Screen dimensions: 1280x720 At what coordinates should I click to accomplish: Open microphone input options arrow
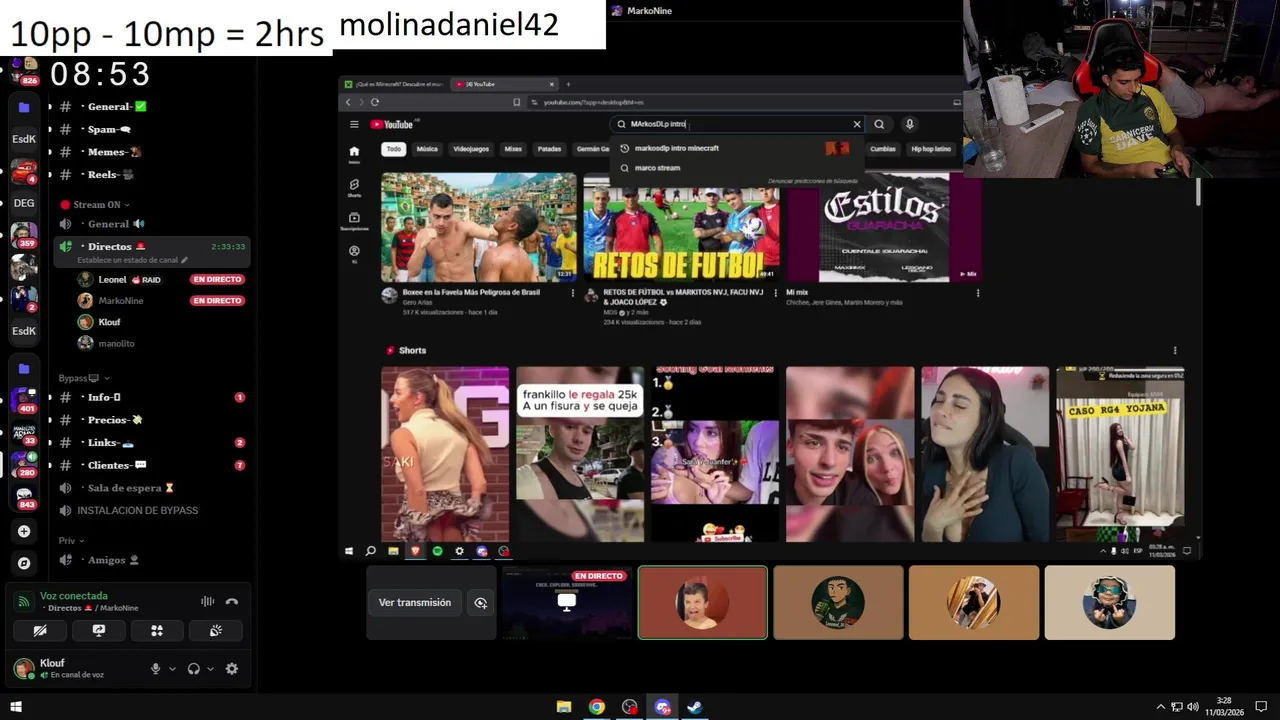172,669
